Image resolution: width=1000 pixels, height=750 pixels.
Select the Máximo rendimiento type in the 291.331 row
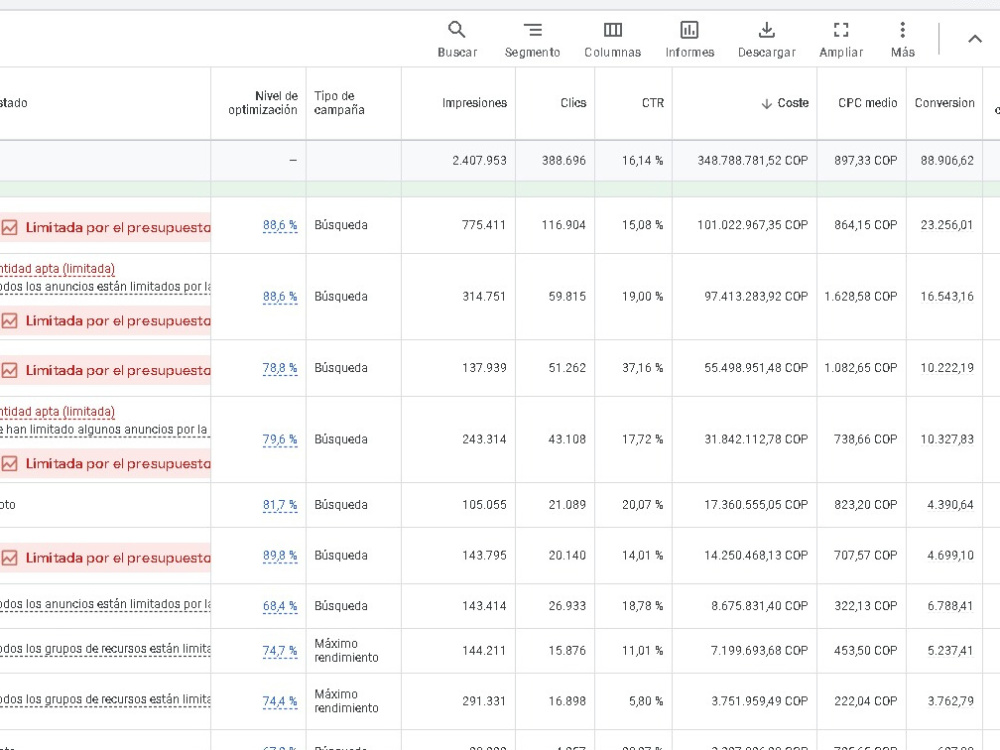(346, 701)
